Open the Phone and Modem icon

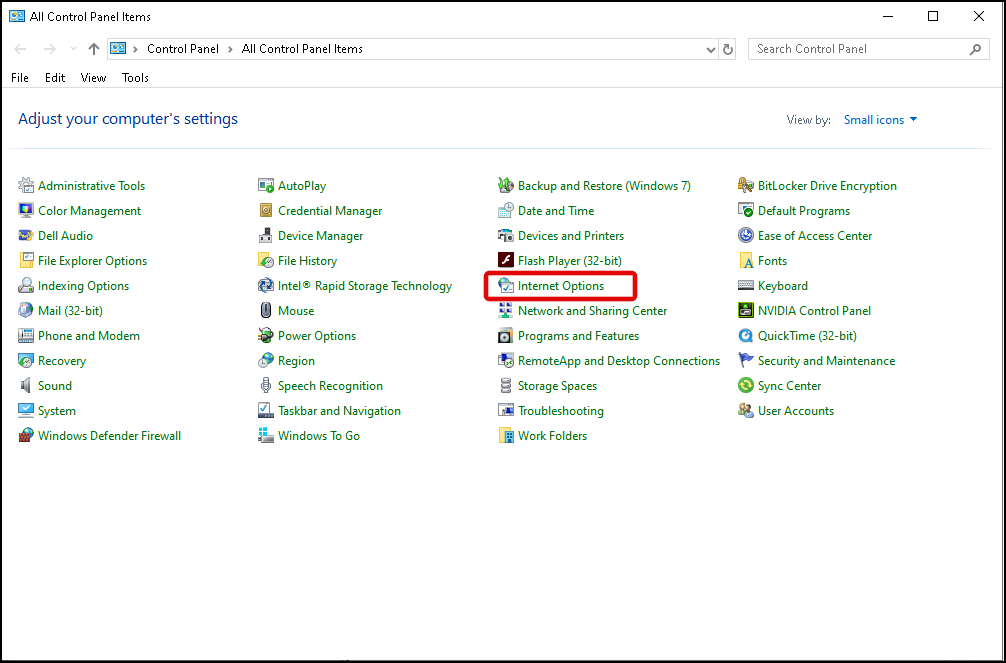(26, 336)
